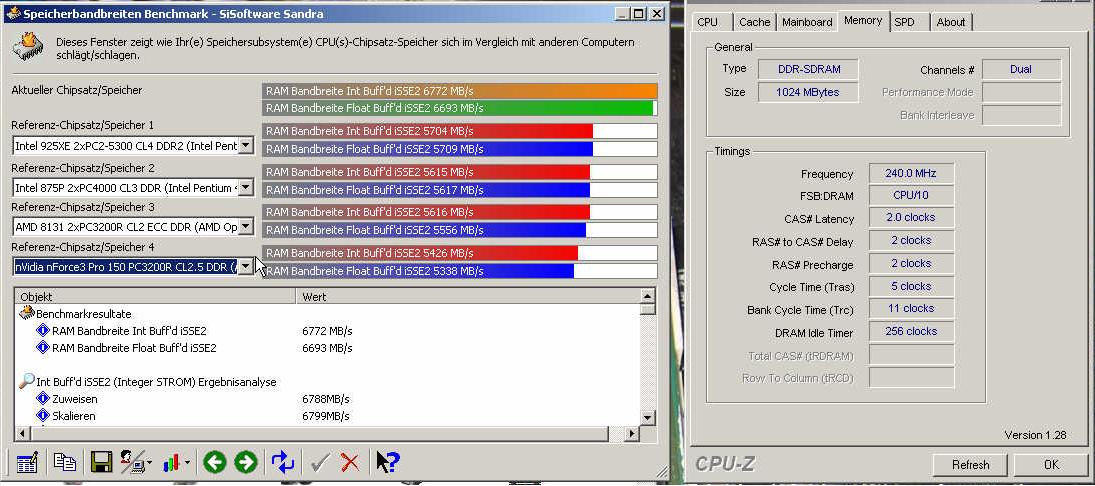Select the Memory tab in CPU-Z

(863, 20)
